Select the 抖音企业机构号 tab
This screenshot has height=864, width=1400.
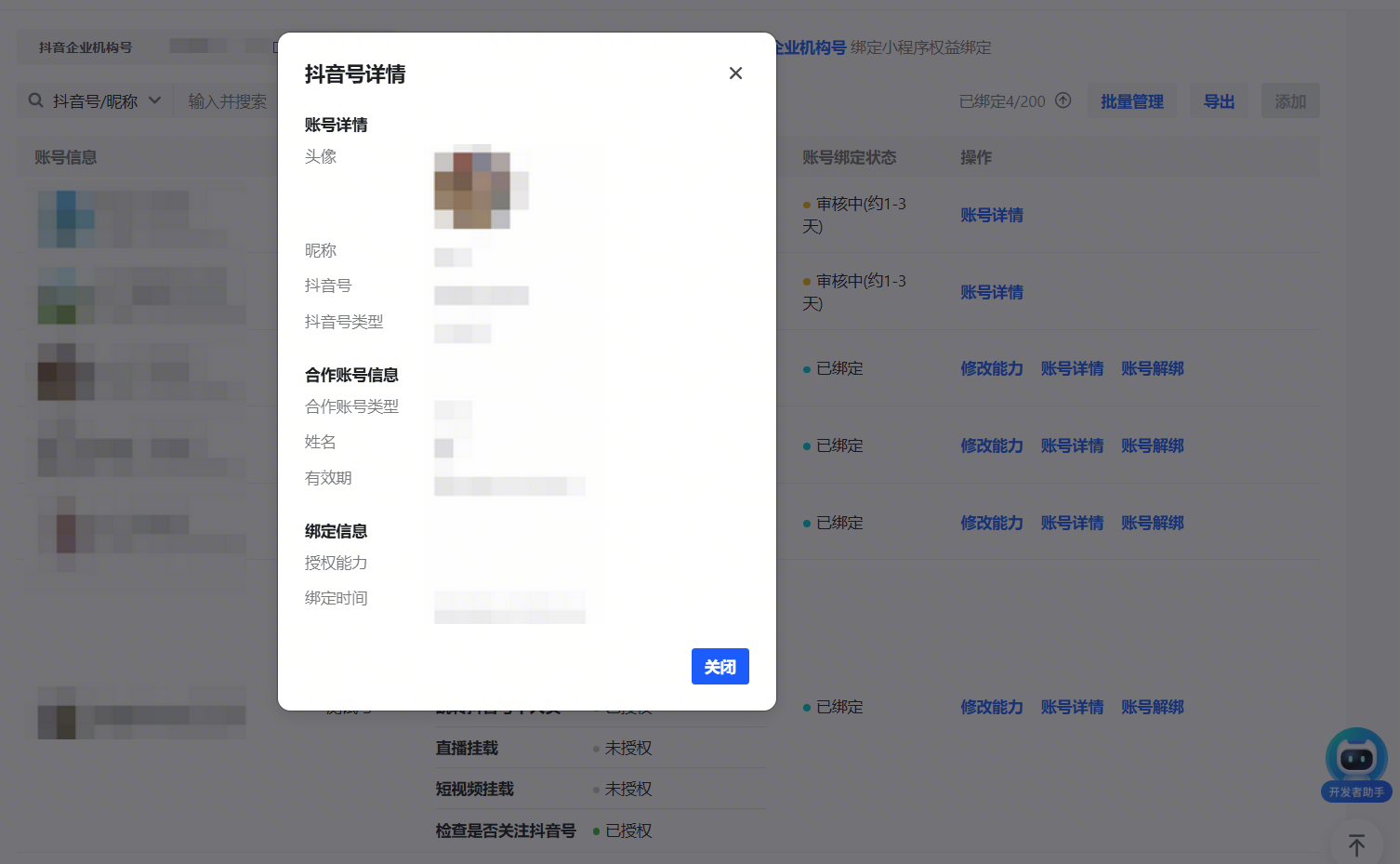[x=86, y=47]
